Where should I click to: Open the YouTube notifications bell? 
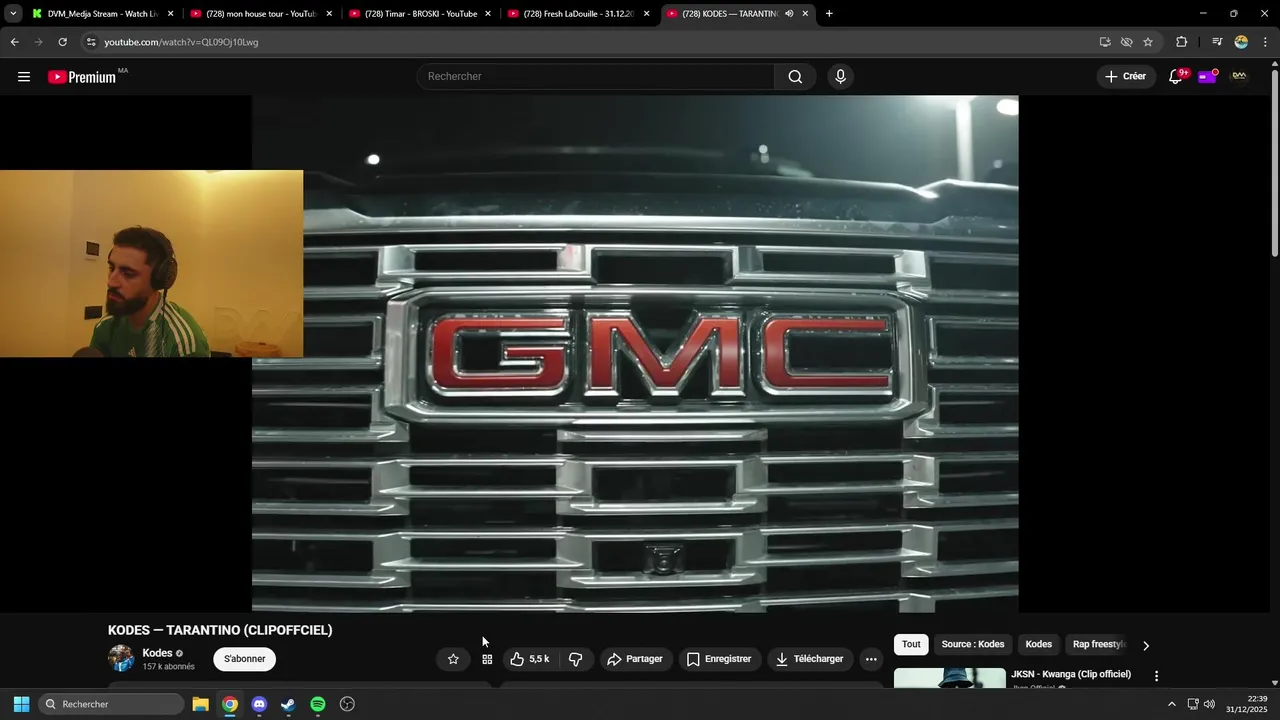pos(1176,77)
